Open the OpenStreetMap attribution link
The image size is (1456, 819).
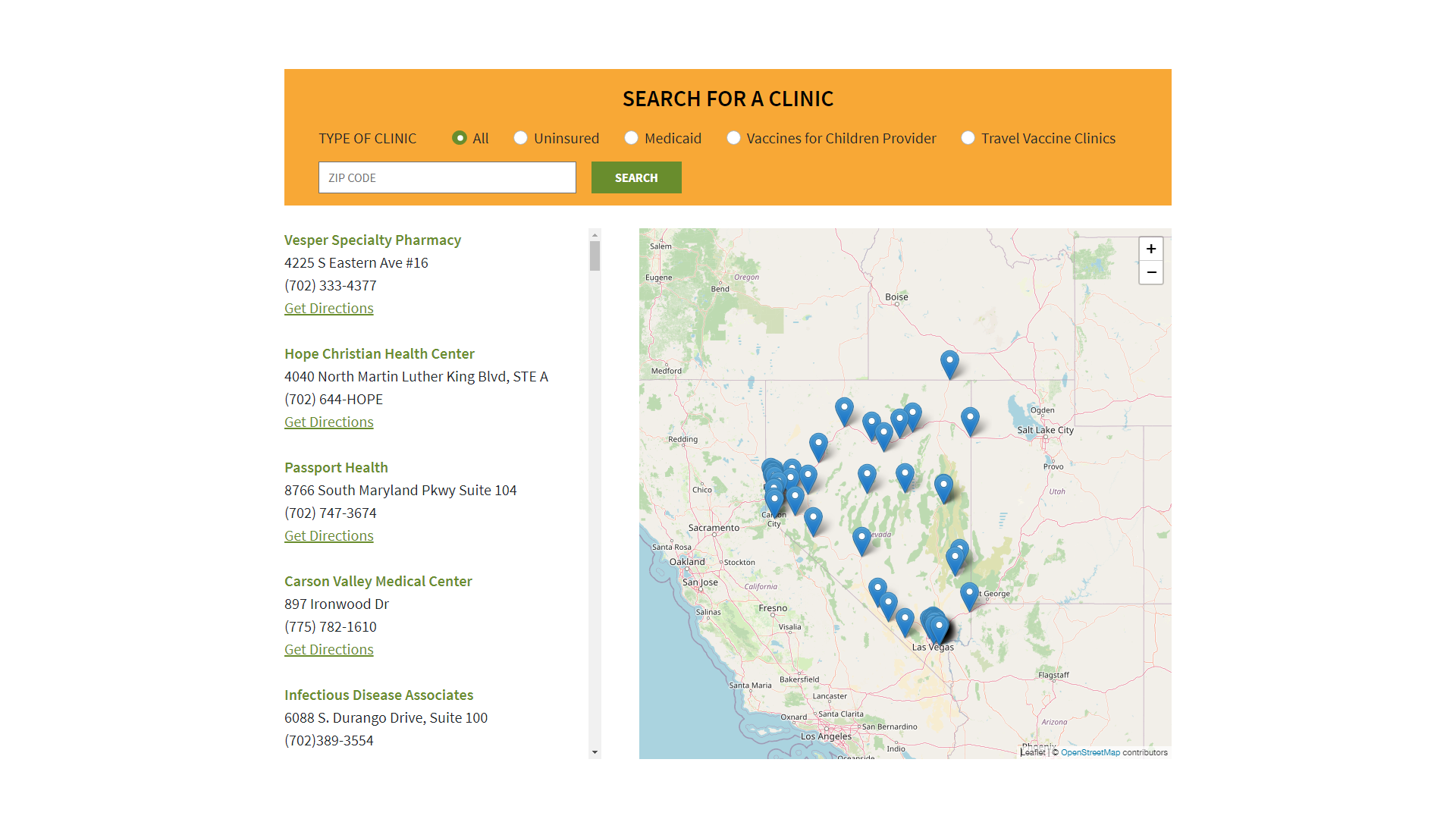click(1090, 752)
